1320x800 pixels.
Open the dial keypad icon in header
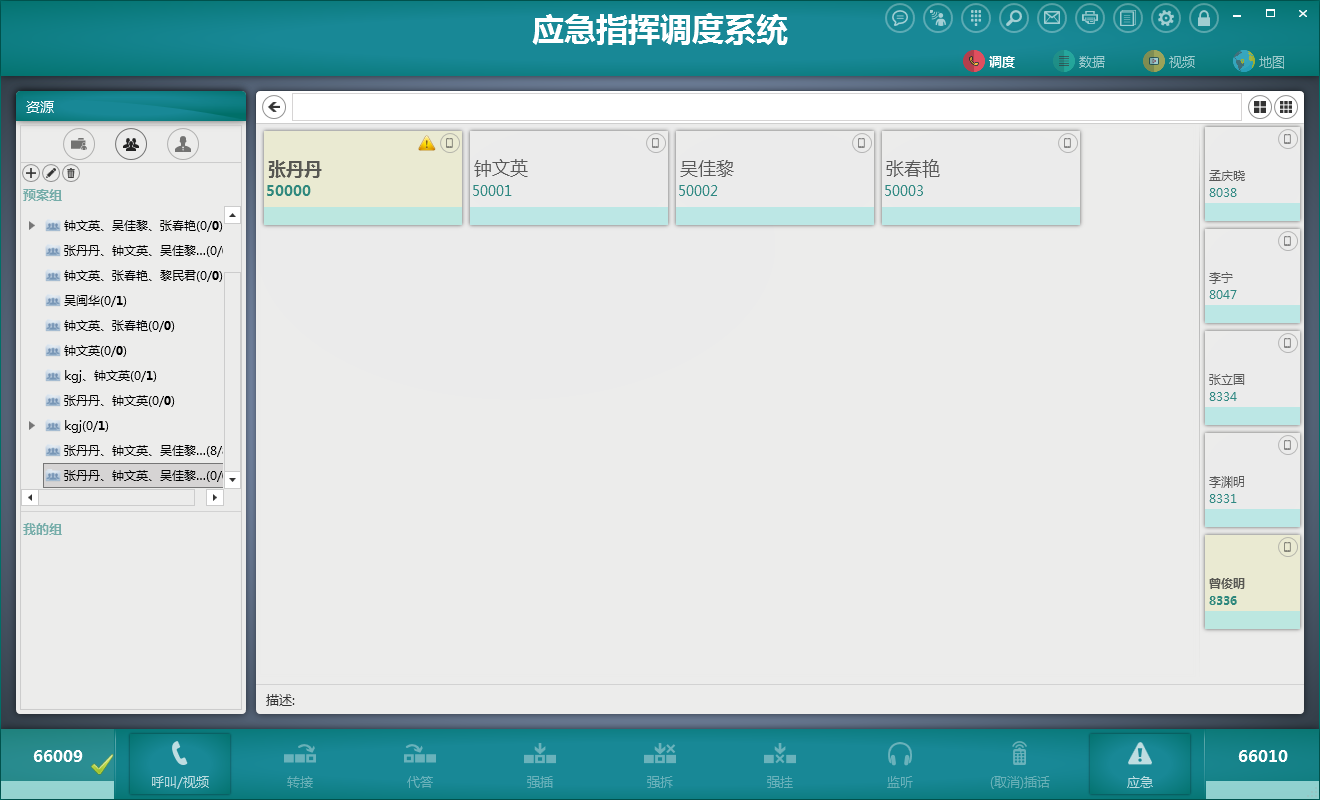(x=976, y=18)
